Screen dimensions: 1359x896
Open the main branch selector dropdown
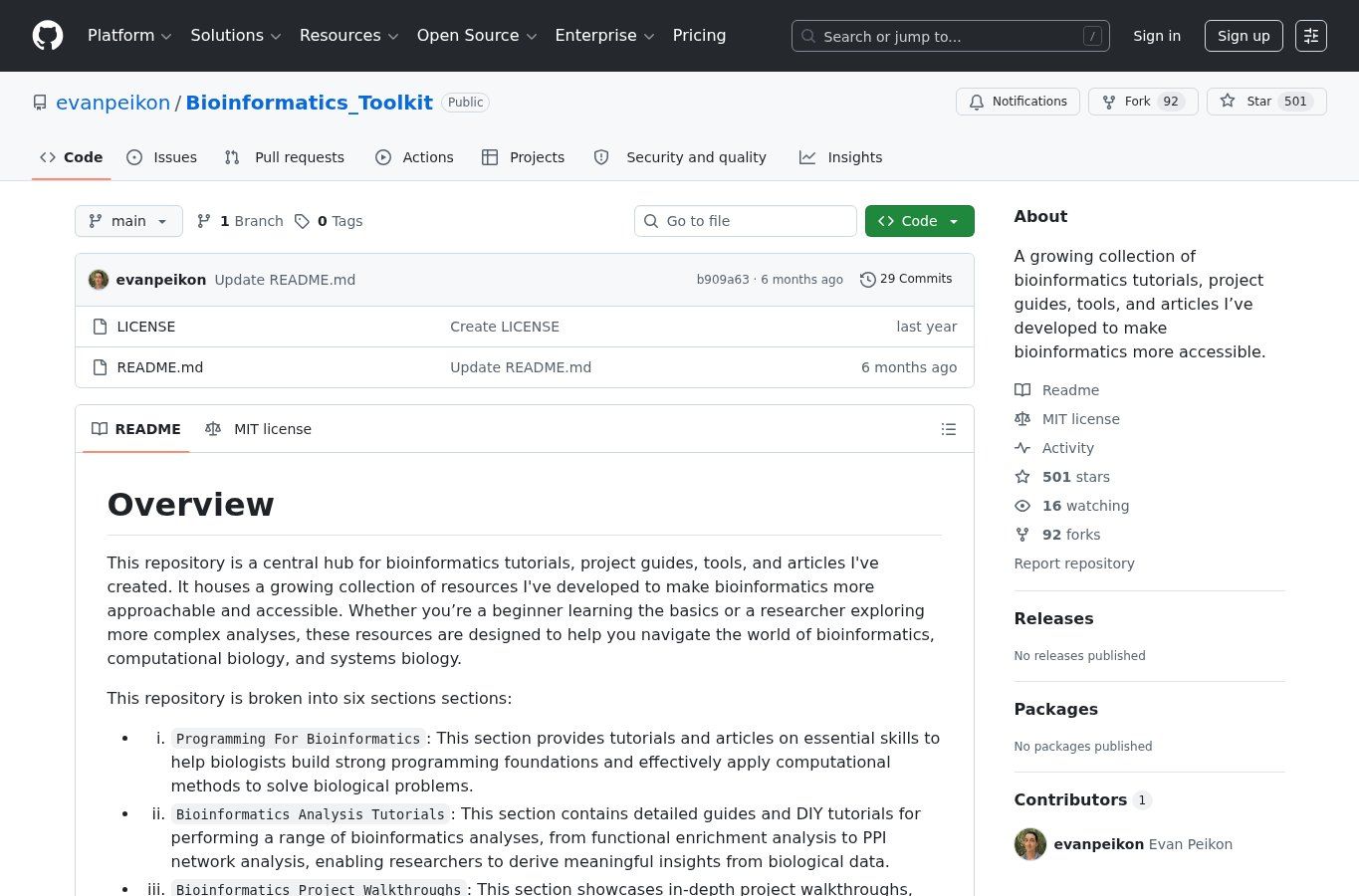128,221
